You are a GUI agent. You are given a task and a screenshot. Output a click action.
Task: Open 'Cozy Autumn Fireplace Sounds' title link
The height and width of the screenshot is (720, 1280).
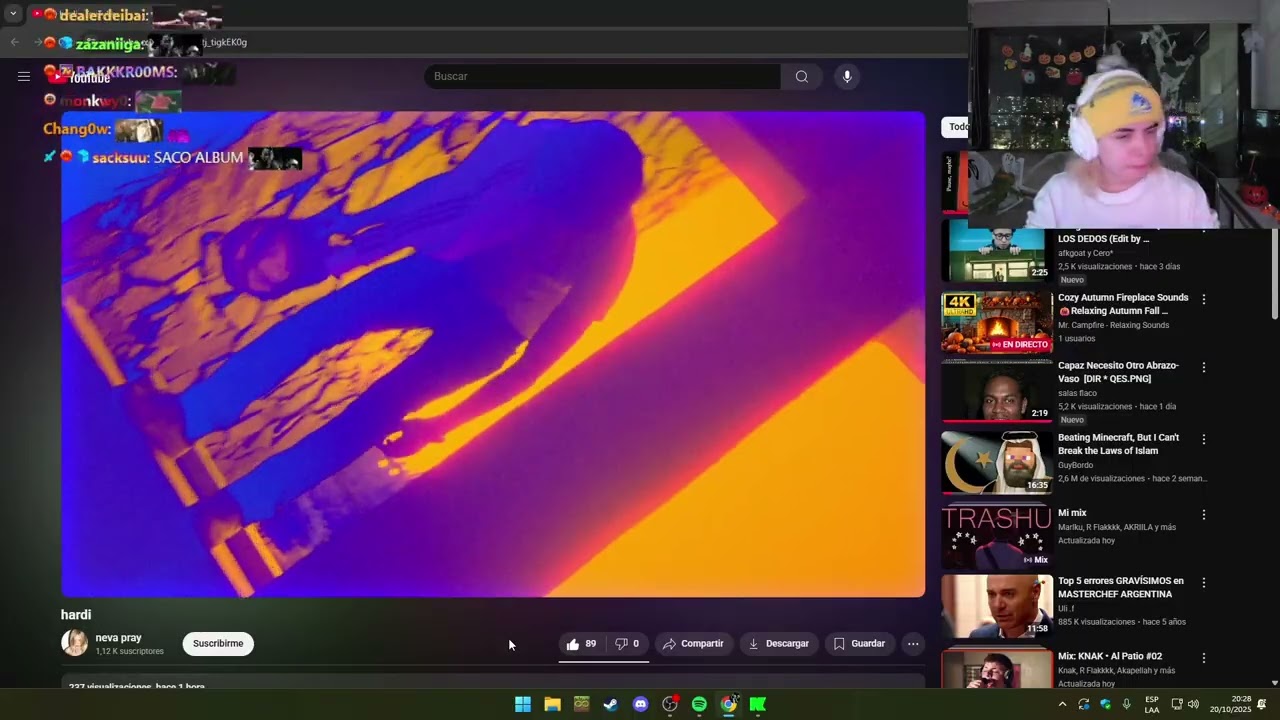click(x=1123, y=304)
